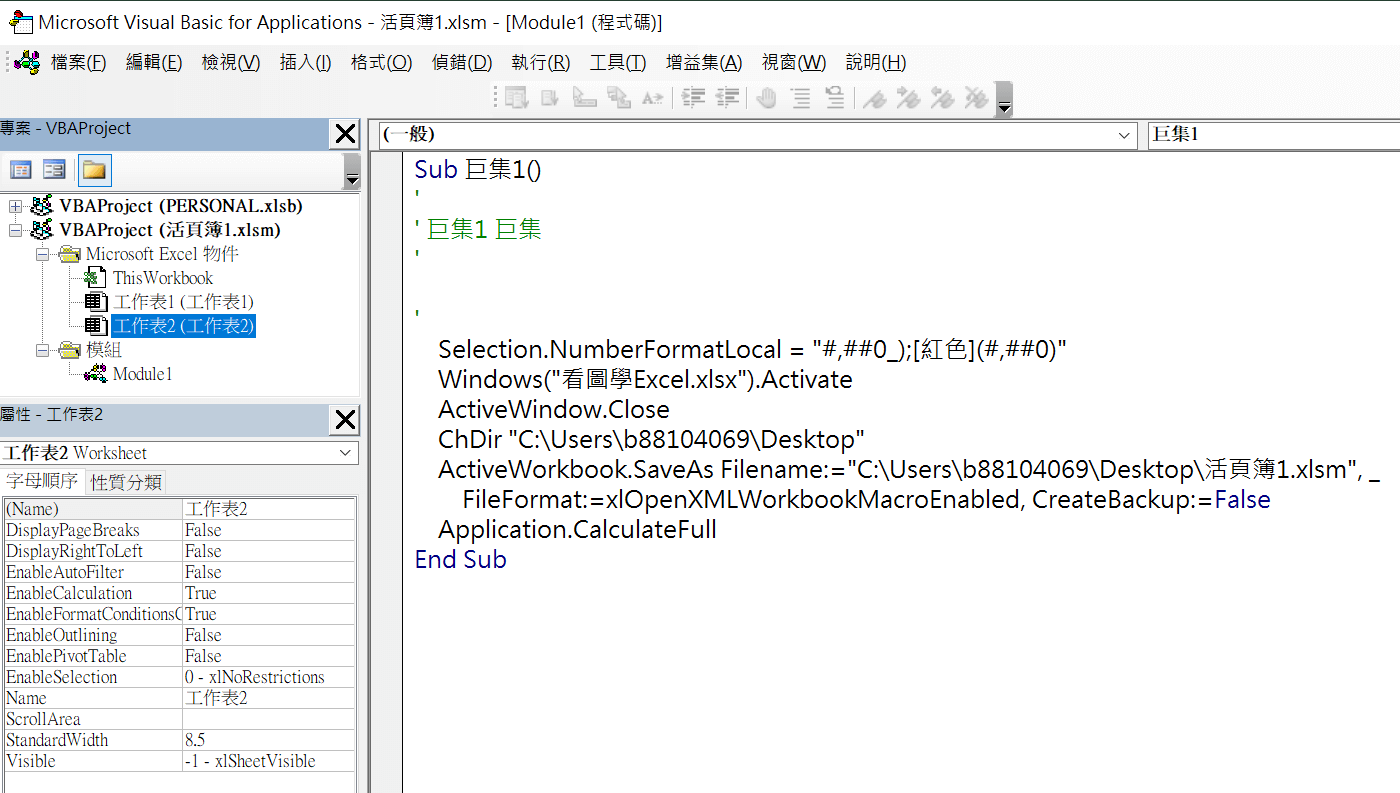1400x793 pixels.
Task: Click the Parameter Info toolbar icon
Action: point(619,97)
